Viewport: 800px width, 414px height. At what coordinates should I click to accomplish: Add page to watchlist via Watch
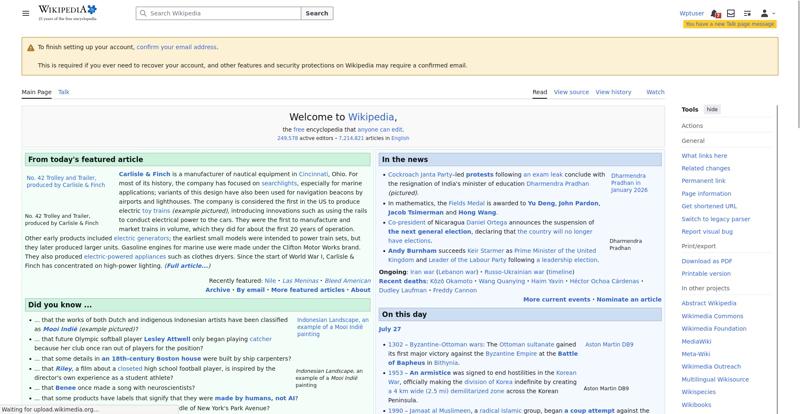655,92
